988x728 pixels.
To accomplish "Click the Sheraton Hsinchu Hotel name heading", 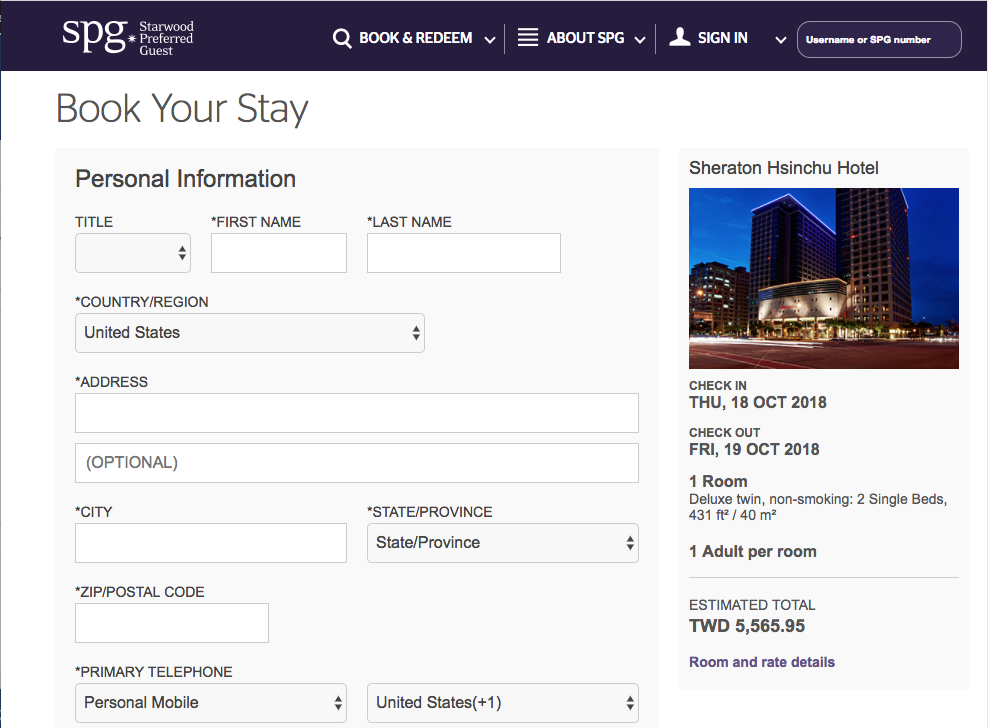I will point(783,168).
